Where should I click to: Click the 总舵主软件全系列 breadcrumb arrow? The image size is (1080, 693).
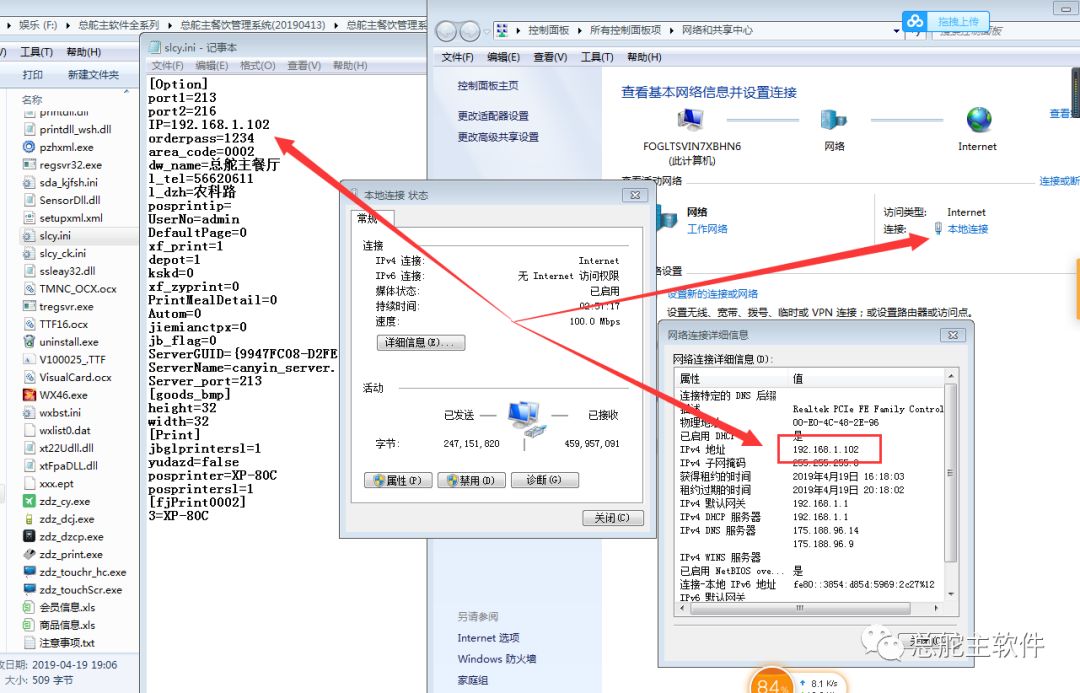tap(170, 25)
